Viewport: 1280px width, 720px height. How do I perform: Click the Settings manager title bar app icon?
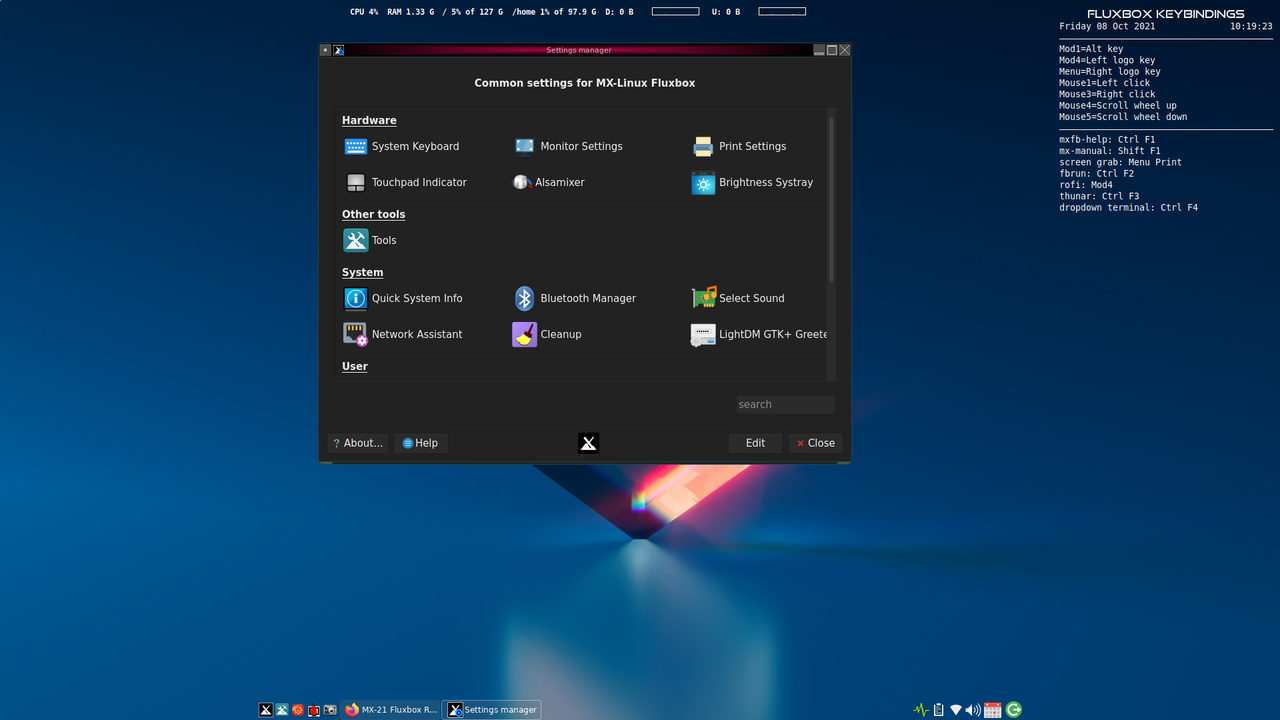click(338, 50)
